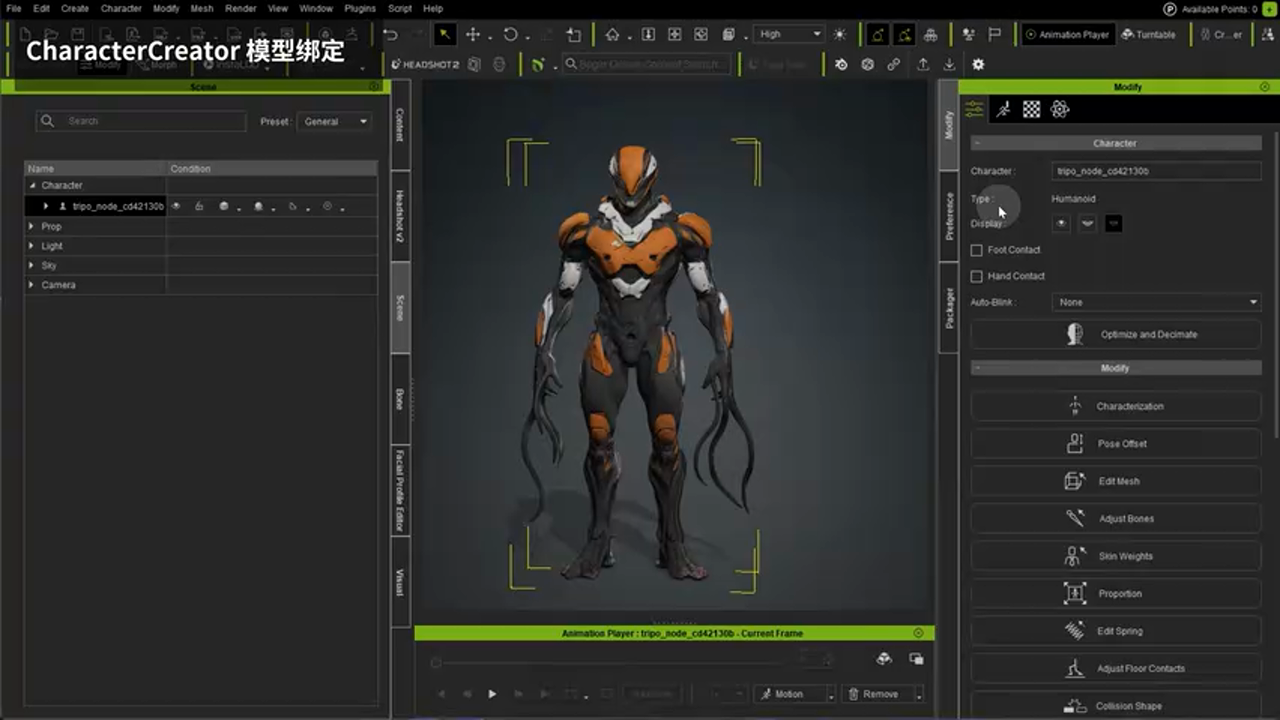Click the rotate tool icon
Image resolution: width=1280 pixels, height=720 pixels.
[510, 35]
